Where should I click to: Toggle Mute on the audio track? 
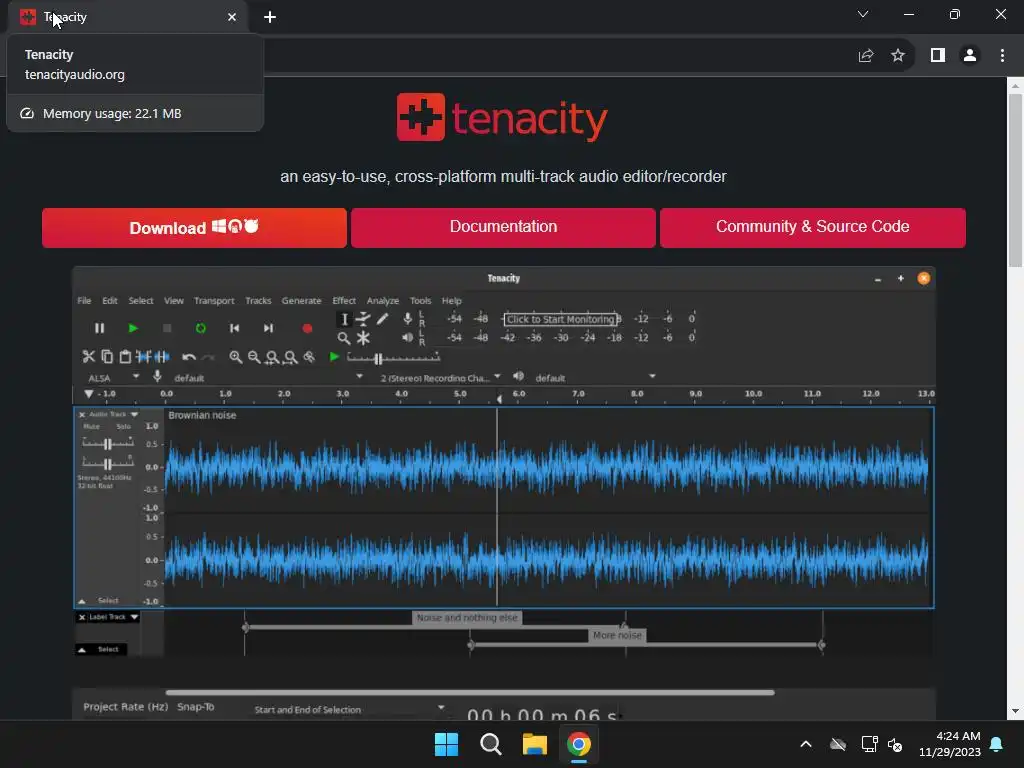point(91,426)
